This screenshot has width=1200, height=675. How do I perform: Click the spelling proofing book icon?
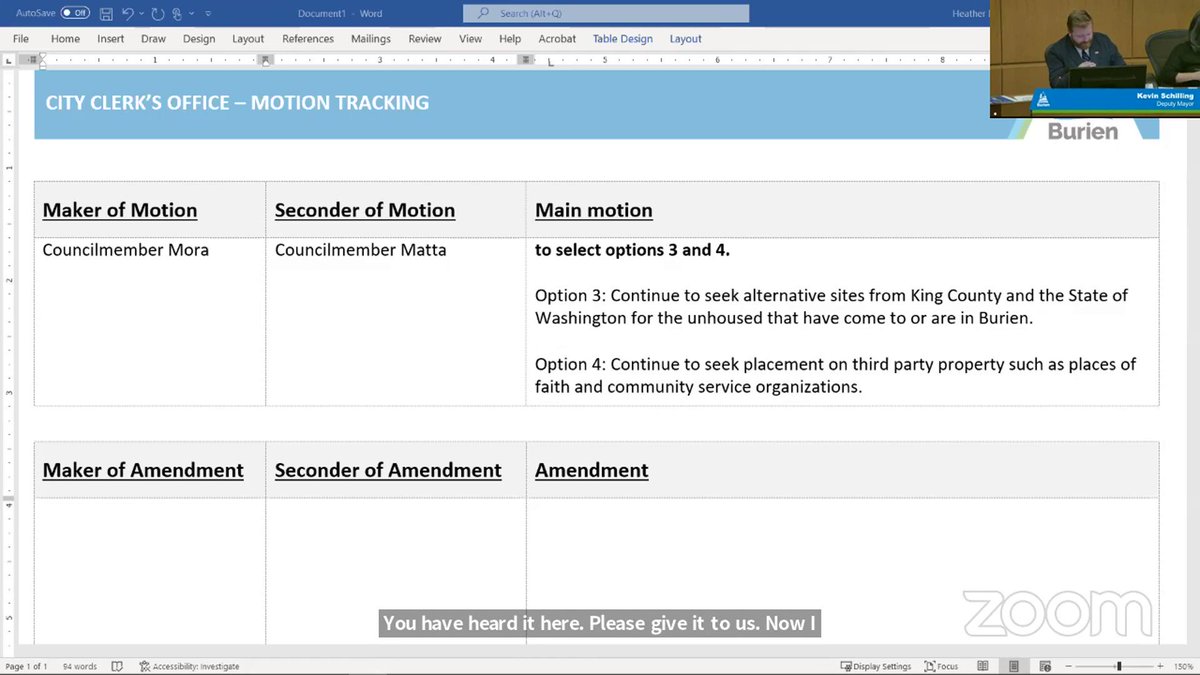[117, 666]
